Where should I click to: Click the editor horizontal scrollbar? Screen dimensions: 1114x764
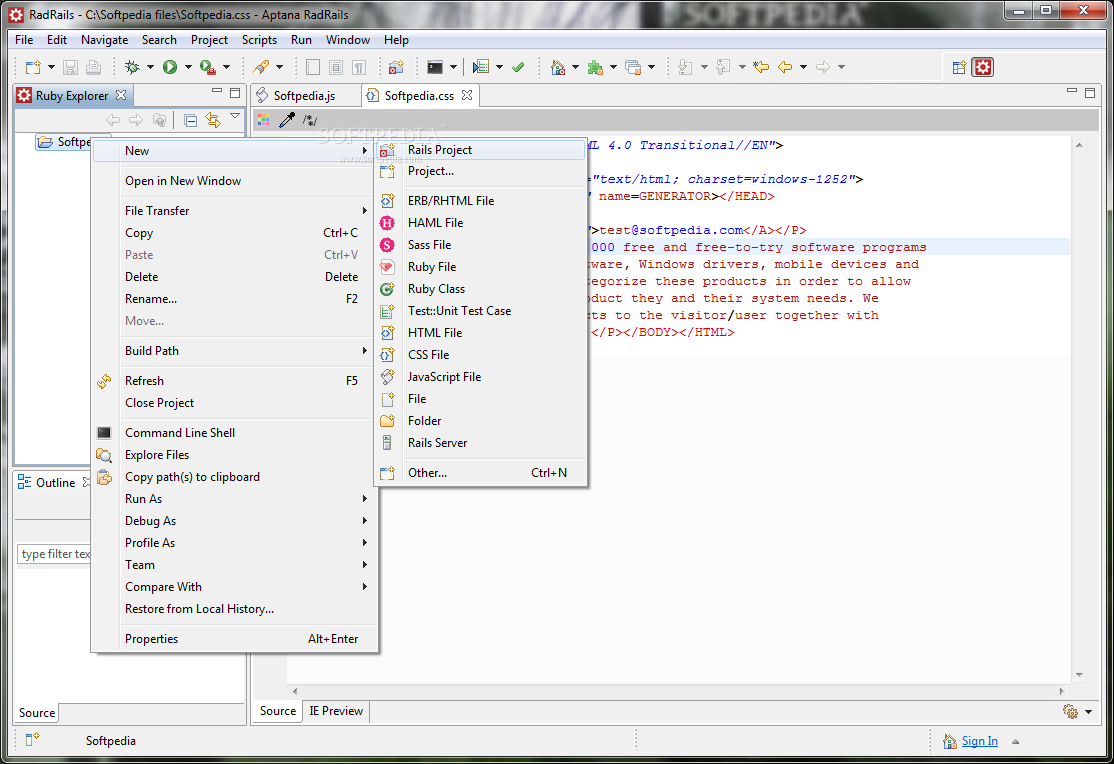click(678, 691)
